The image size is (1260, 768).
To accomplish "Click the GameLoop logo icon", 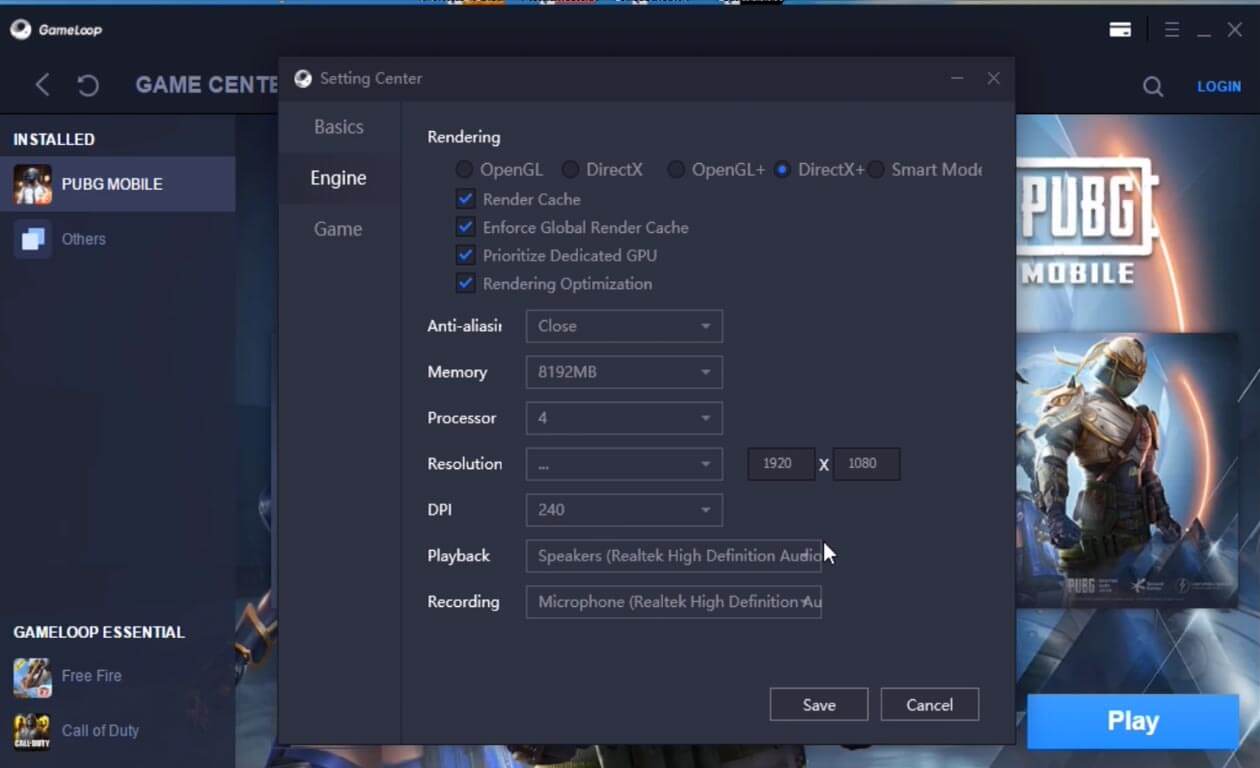I will click(21, 30).
